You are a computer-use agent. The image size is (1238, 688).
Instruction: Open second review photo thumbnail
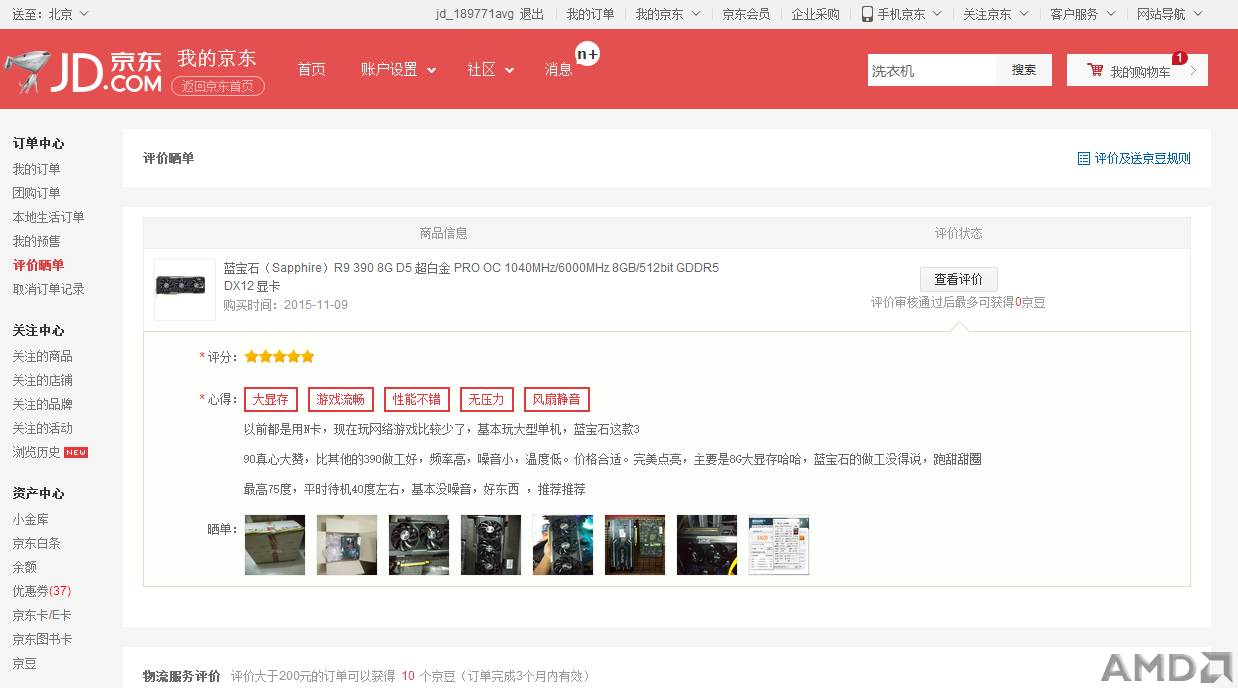pos(347,545)
